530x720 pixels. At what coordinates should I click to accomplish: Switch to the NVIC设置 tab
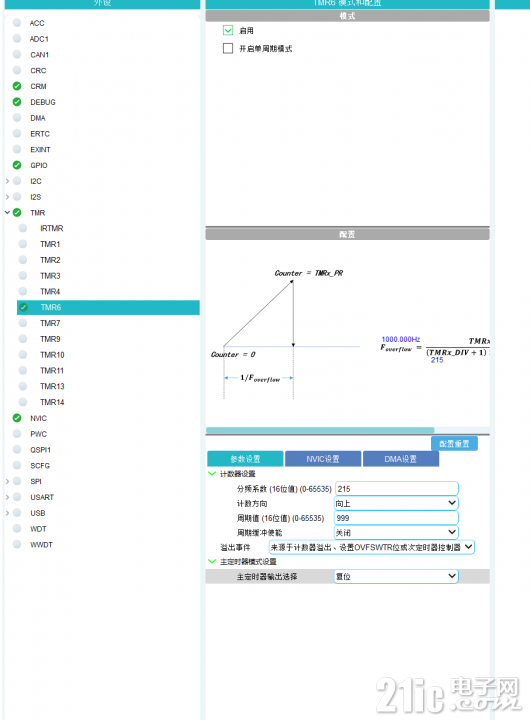click(323, 459)
